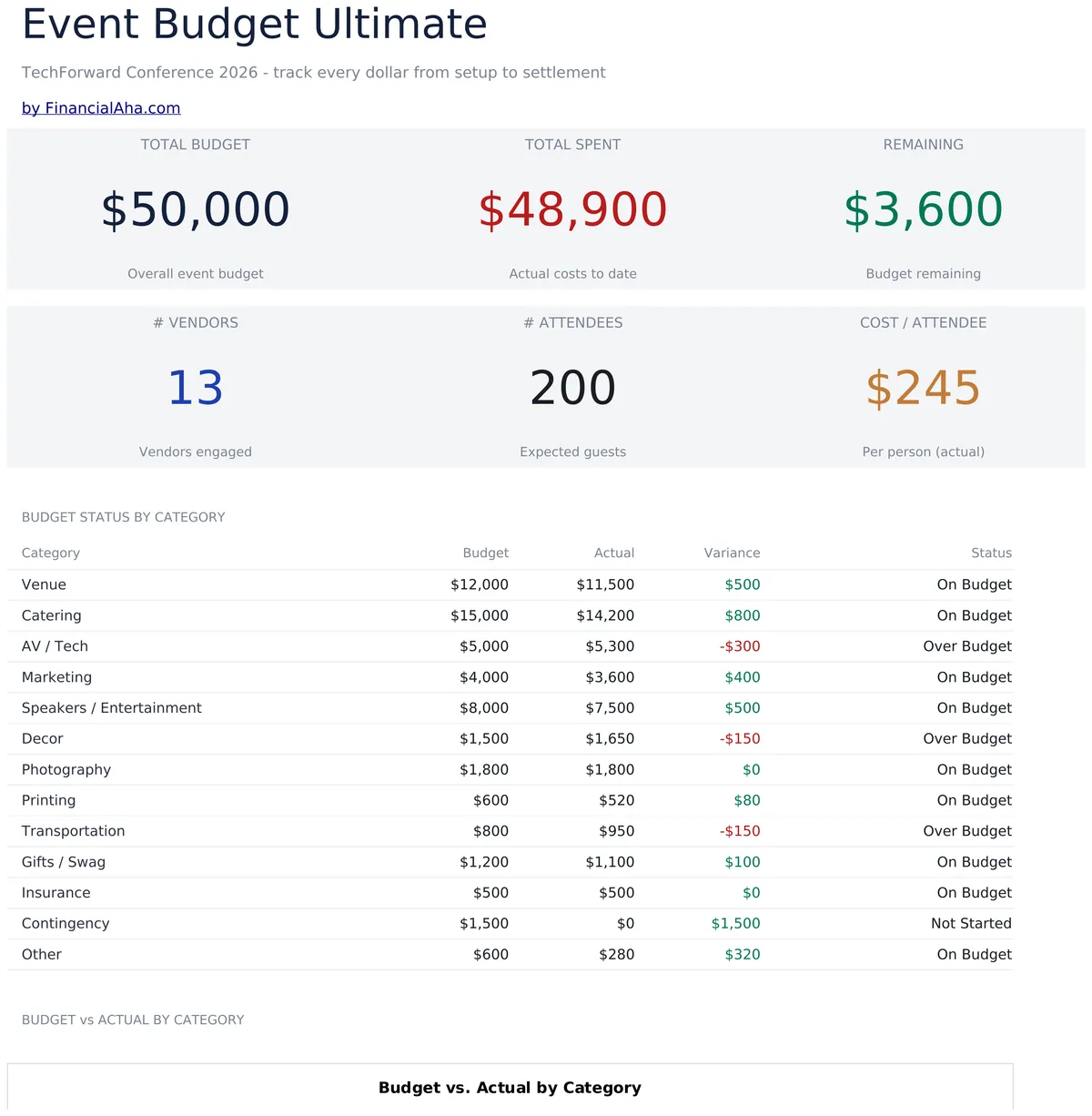The image size is (1092, 1116).
Task: Click the Photography 'On Budget' status
Action: [x=975, y=770]
